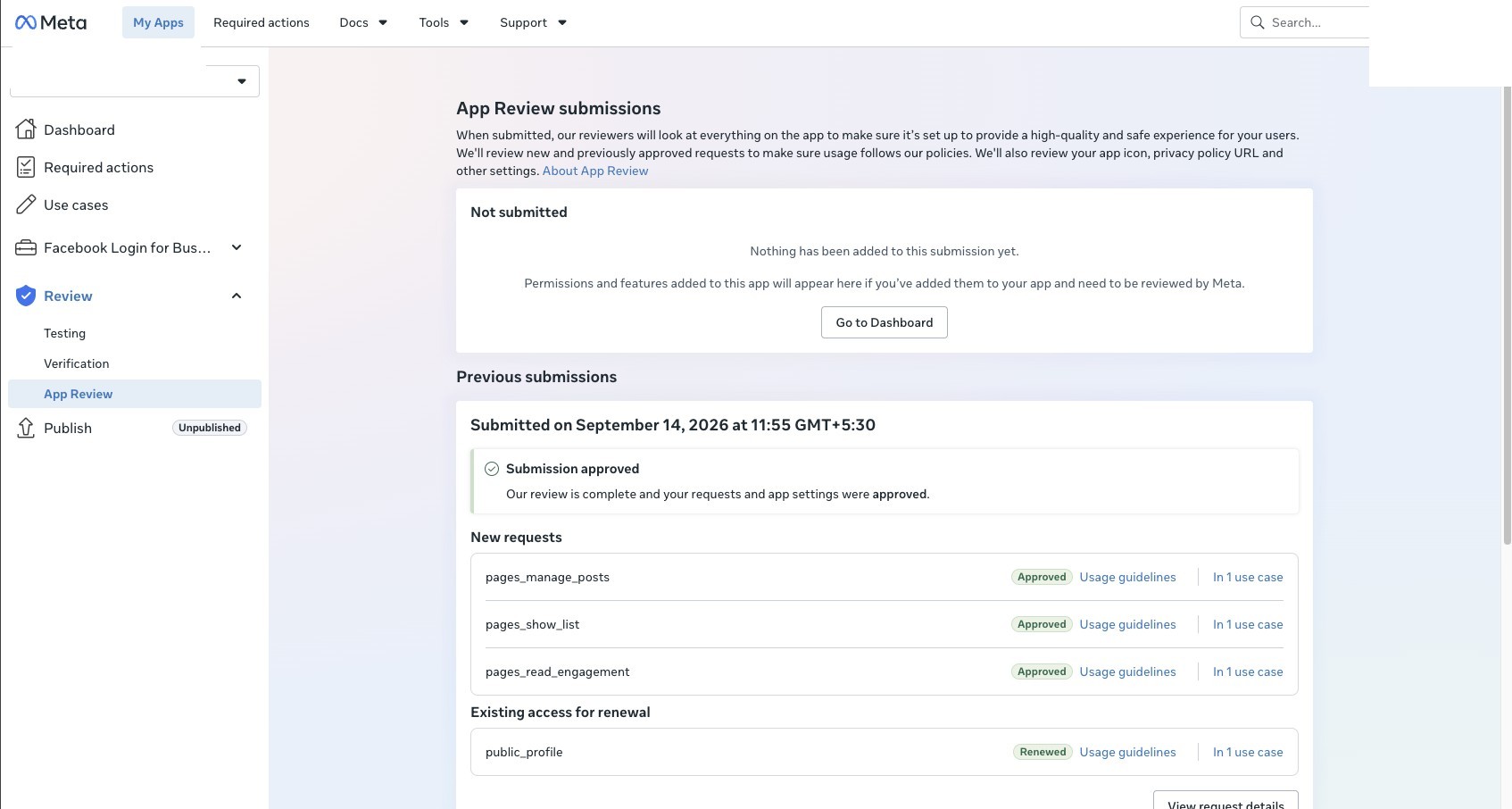Click the Search input field

tap(1304, 22)
